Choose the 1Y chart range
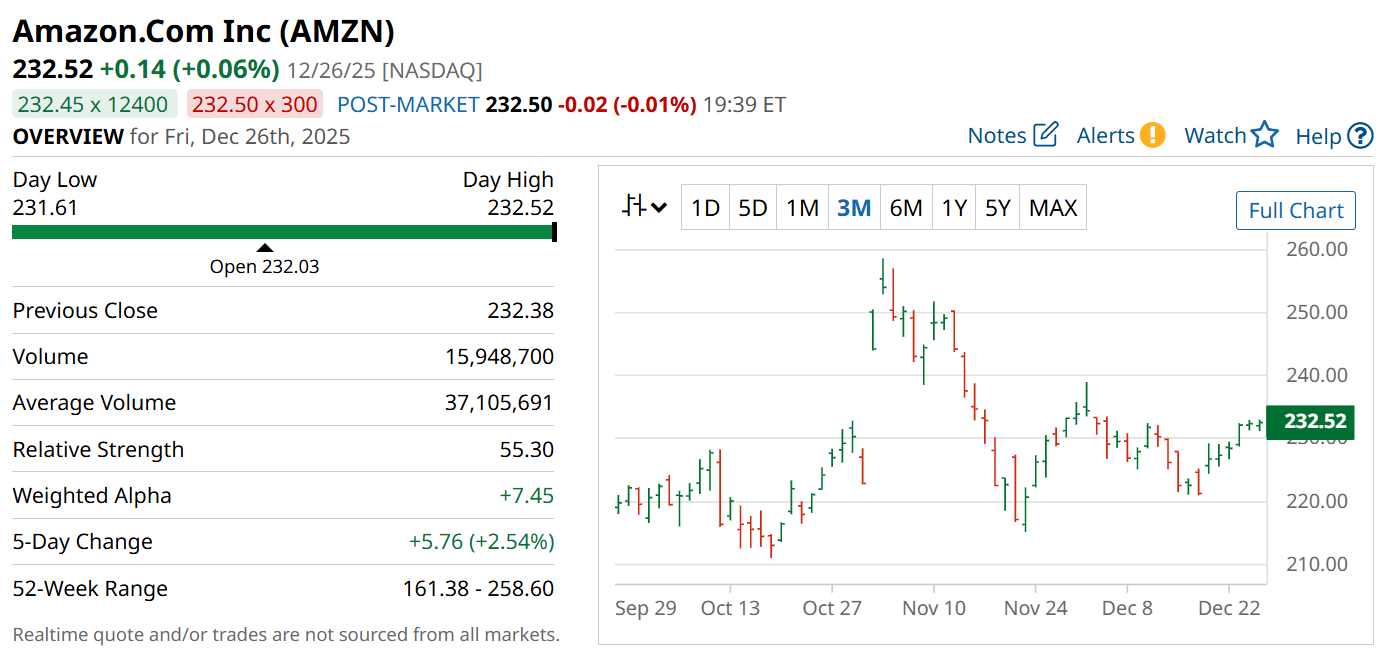Screen dimensions: 1389x659 (954, 208)
